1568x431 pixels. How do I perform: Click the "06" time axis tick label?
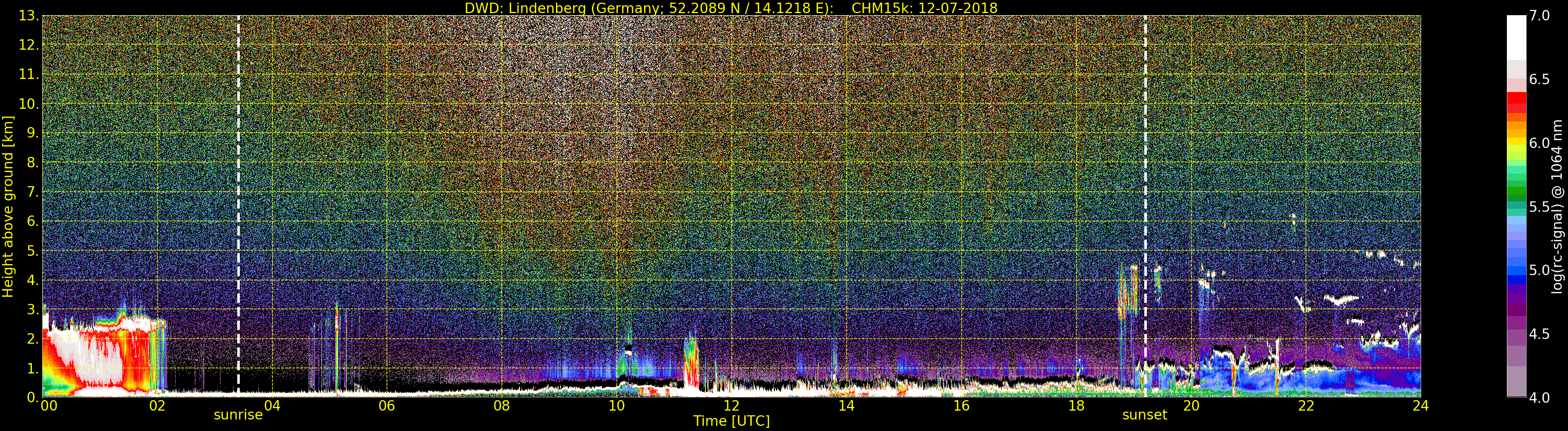coord(387,405)
